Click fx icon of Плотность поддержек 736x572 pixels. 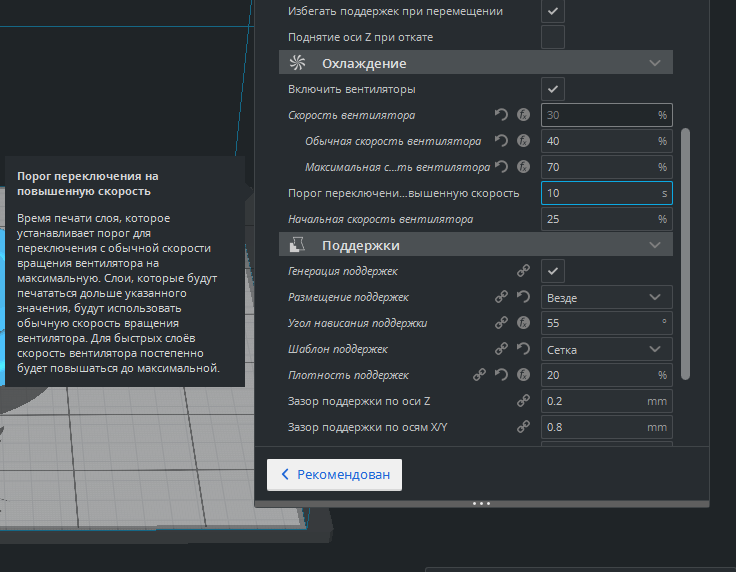tap(523, 375)
